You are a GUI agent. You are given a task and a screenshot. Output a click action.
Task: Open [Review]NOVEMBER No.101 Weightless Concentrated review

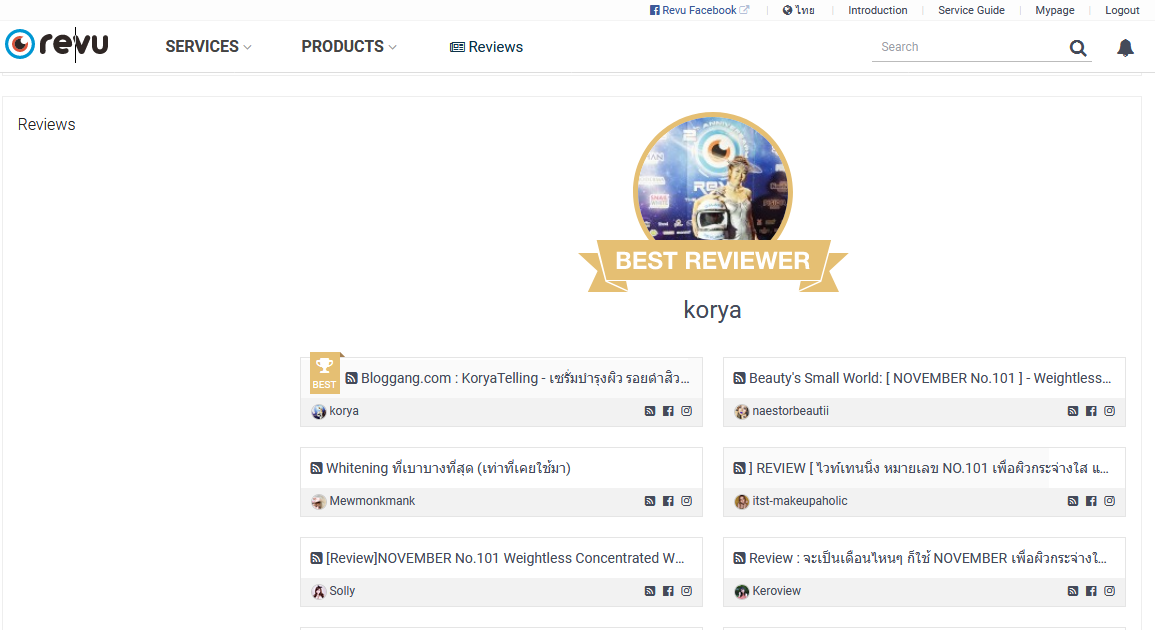[497, 558]
